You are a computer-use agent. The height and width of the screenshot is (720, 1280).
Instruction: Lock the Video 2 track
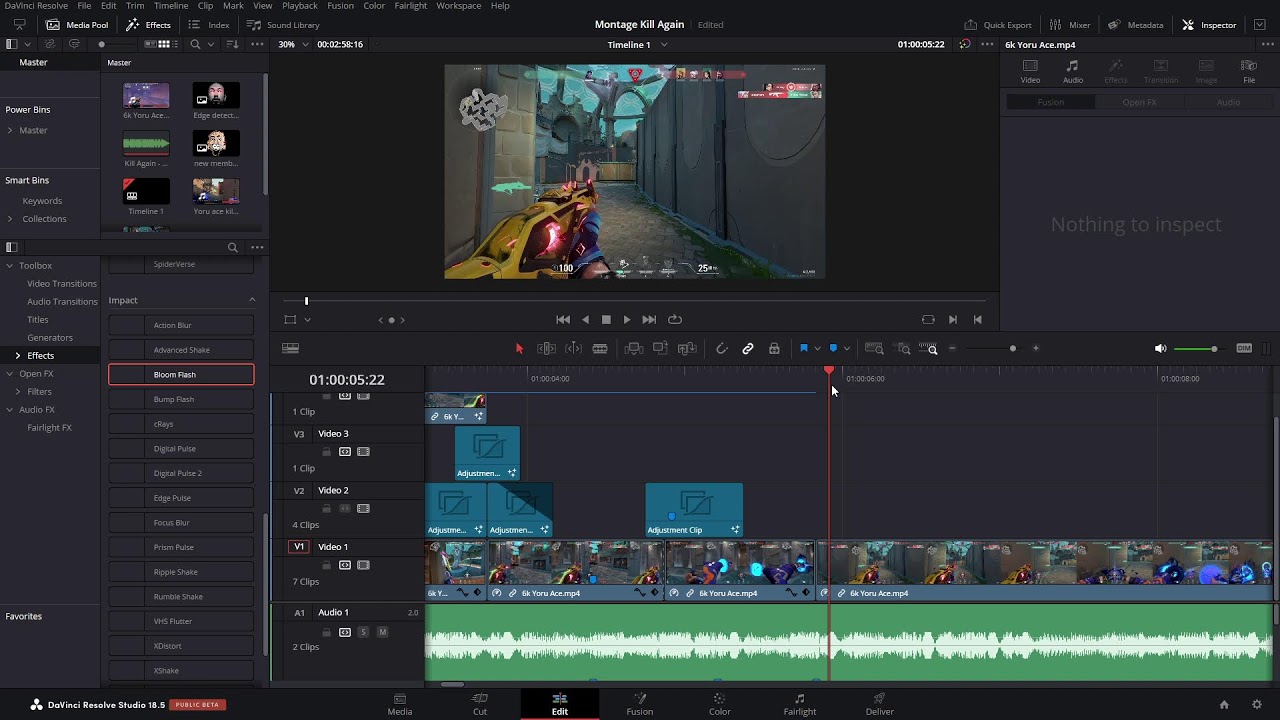point(326,509)
